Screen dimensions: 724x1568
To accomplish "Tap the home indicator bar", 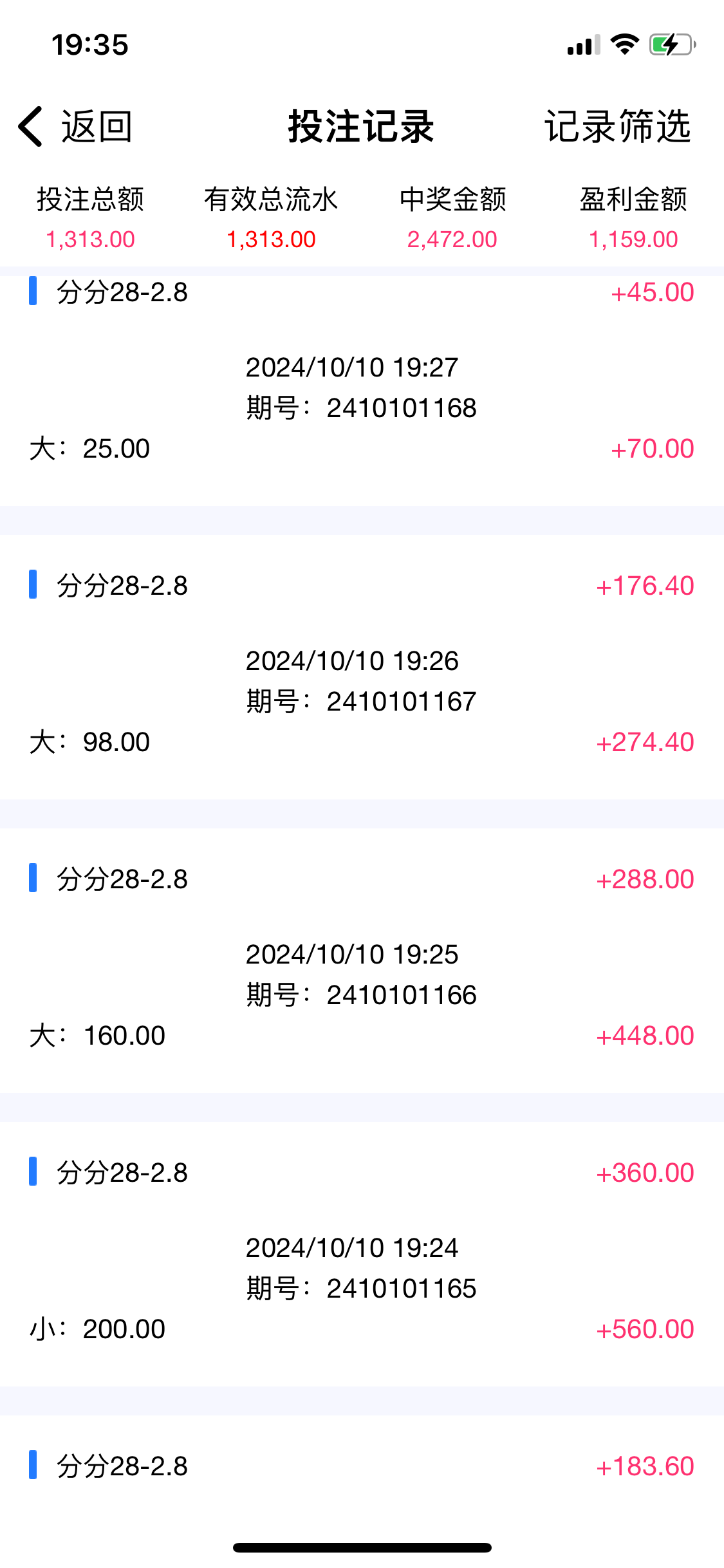I will tap(362, 1547).
